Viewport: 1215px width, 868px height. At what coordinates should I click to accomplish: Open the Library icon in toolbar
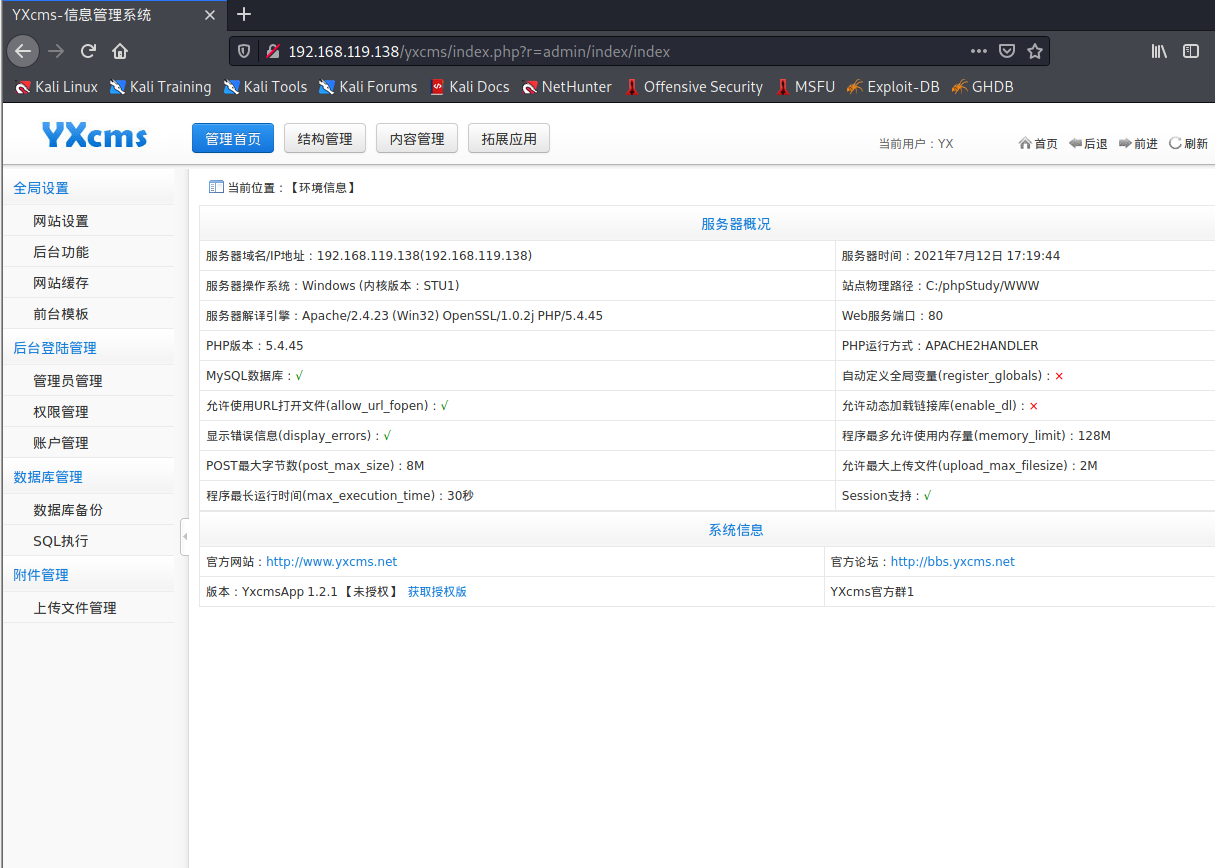click(1159, 51)
